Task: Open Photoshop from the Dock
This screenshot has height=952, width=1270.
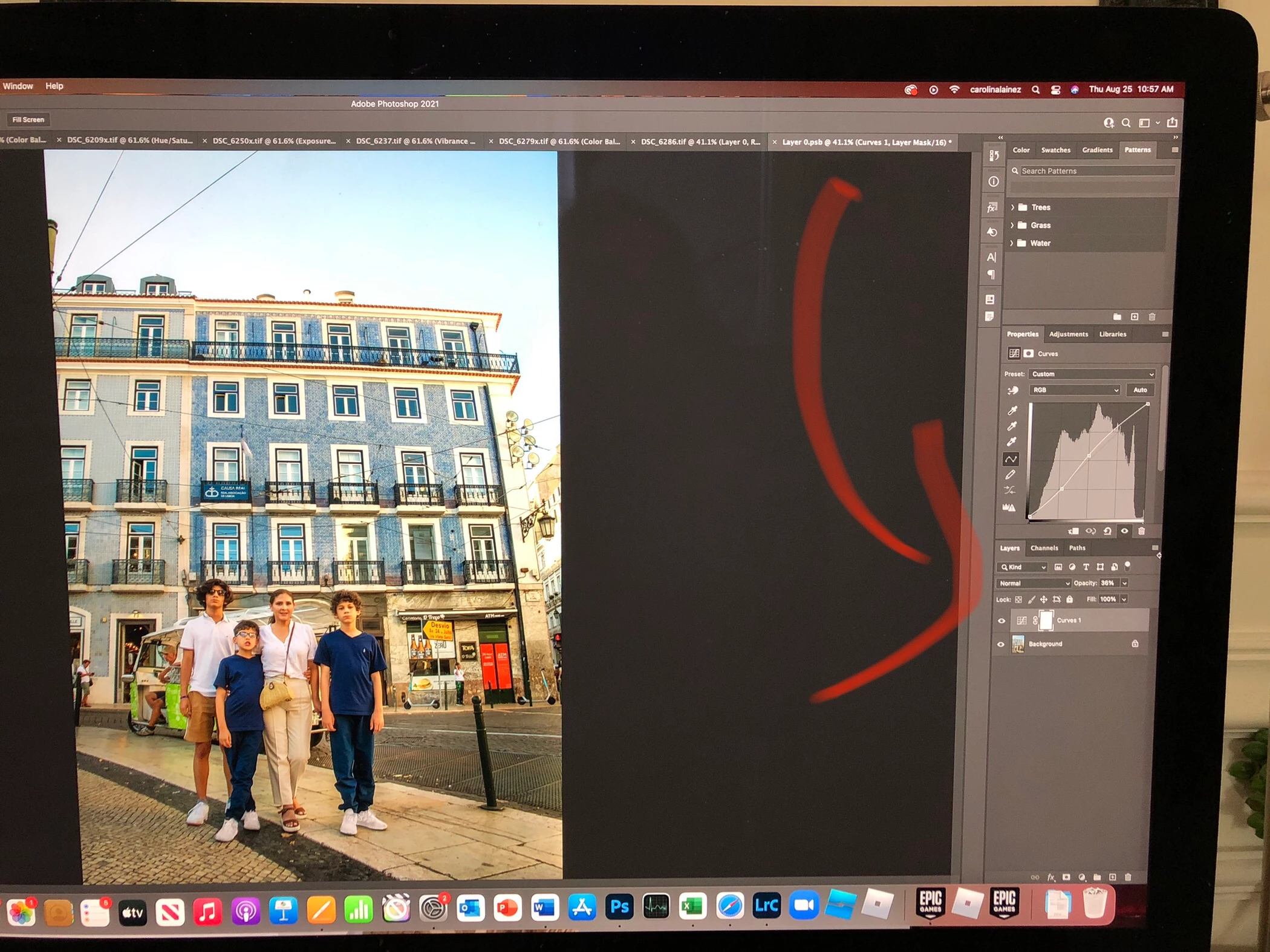Action: [x=619, y=906]
